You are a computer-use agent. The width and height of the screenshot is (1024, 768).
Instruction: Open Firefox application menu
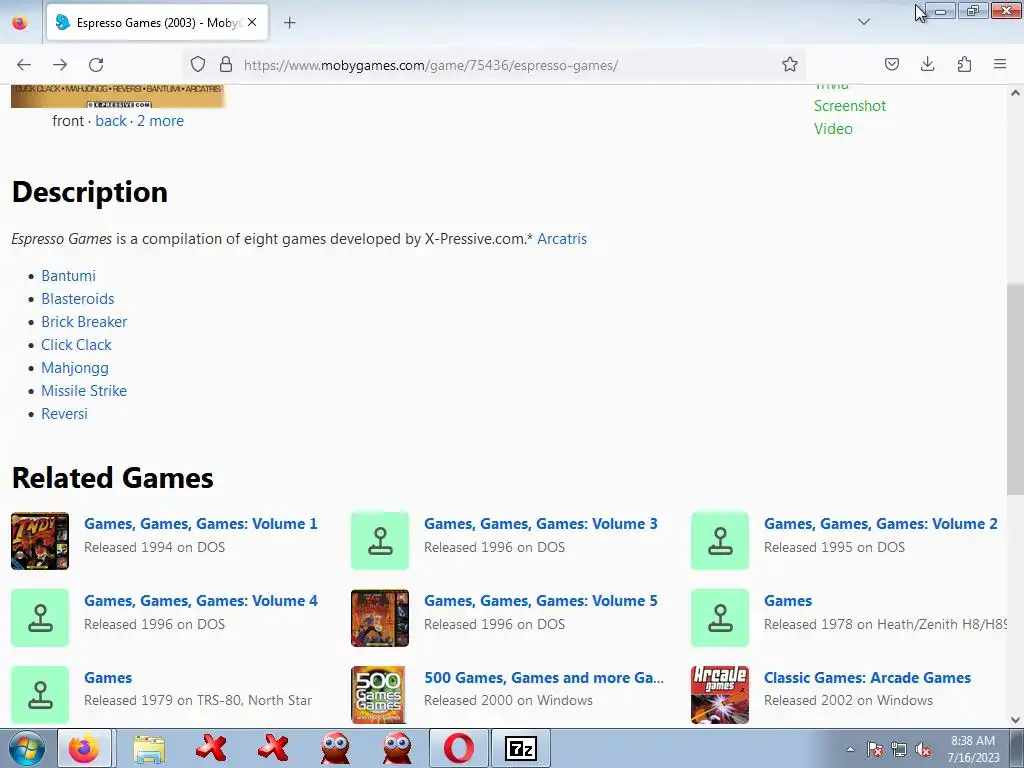[x=1000, y=64]
